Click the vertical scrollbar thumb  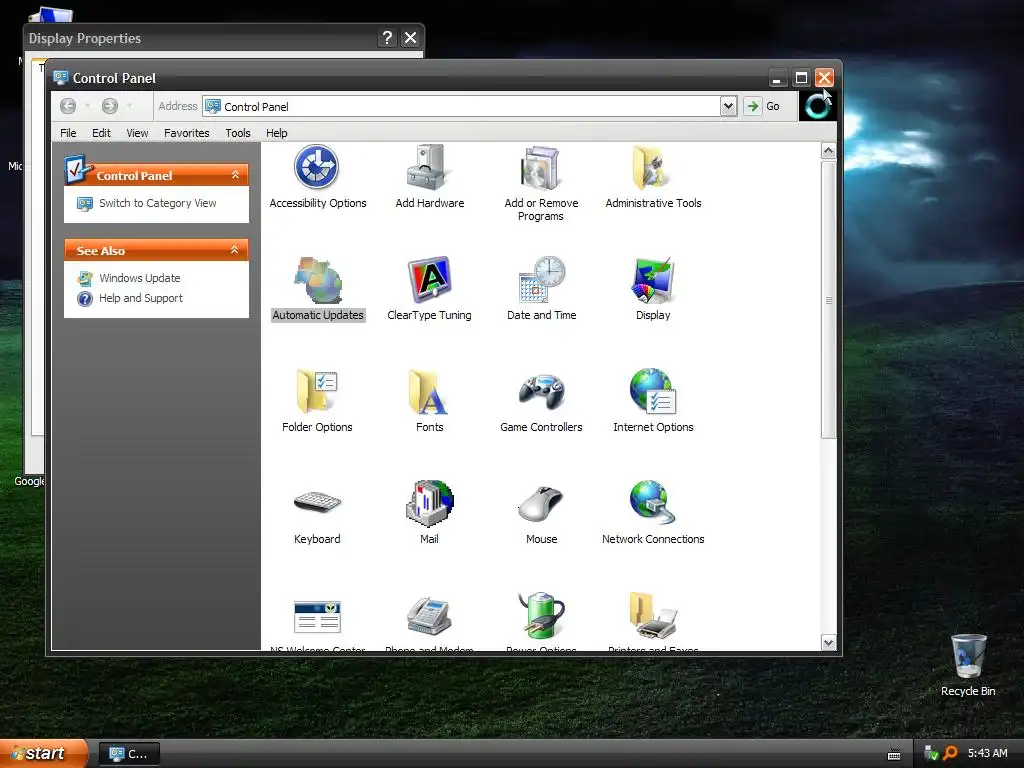point(828,300)
